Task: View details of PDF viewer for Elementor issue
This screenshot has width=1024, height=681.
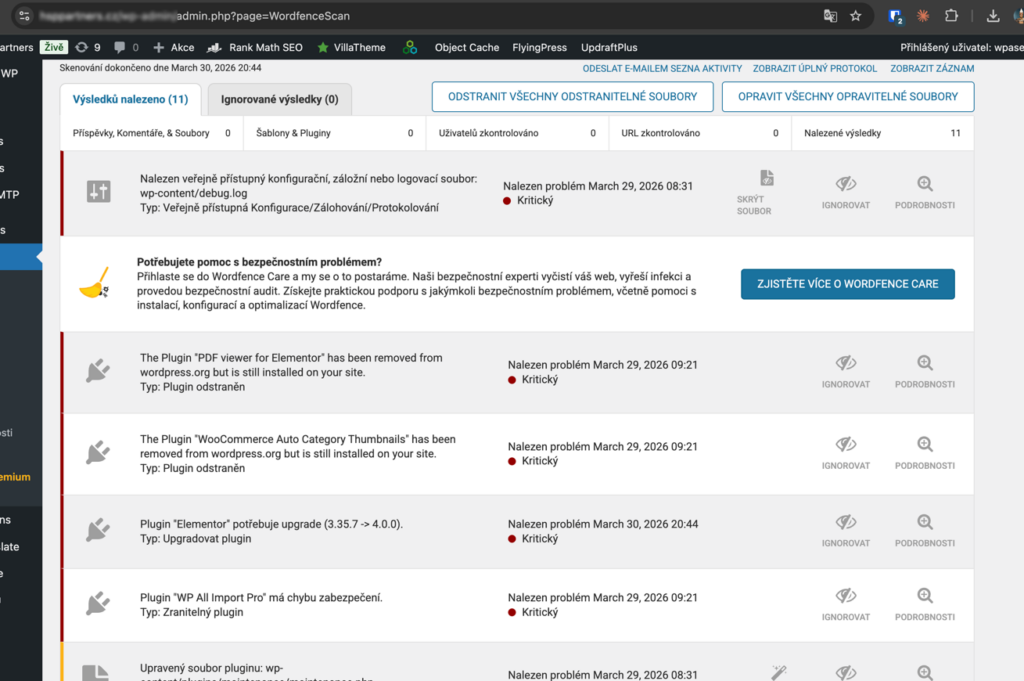Action: (924, 372)
